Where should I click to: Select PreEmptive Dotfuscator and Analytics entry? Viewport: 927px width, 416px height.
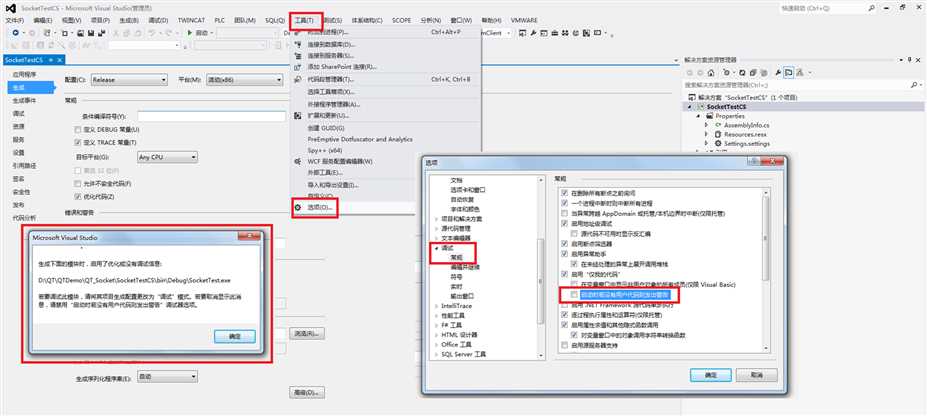coord(360,139)
